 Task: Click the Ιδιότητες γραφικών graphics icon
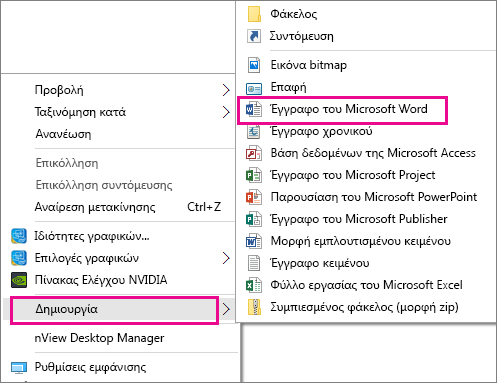click(19, 236)
